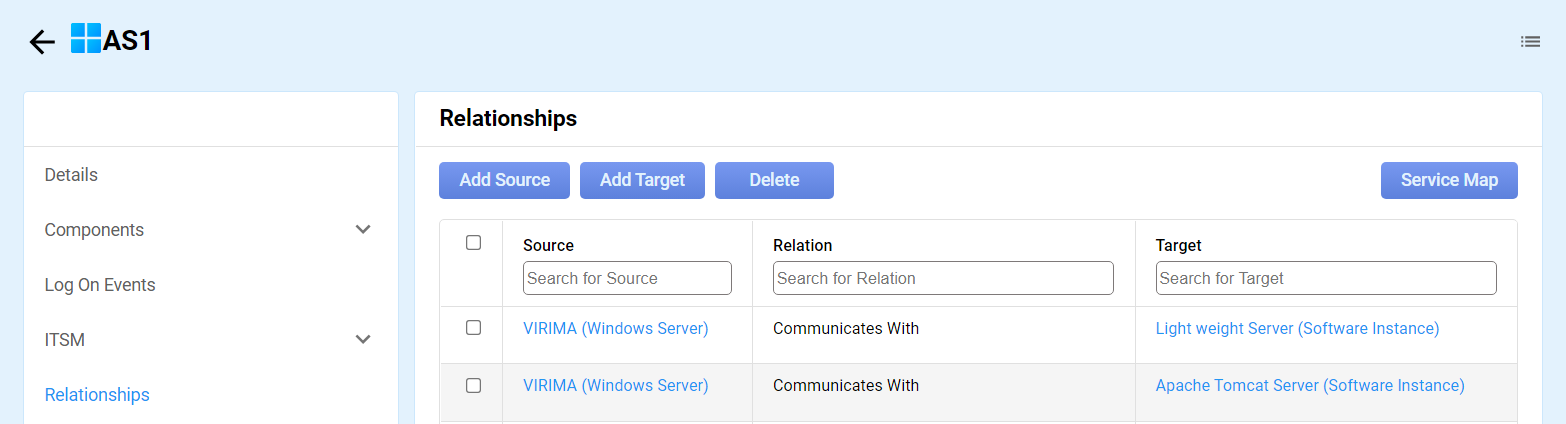Open the Relationships sidebar item

pyautogui.click(x=97, y=395)
